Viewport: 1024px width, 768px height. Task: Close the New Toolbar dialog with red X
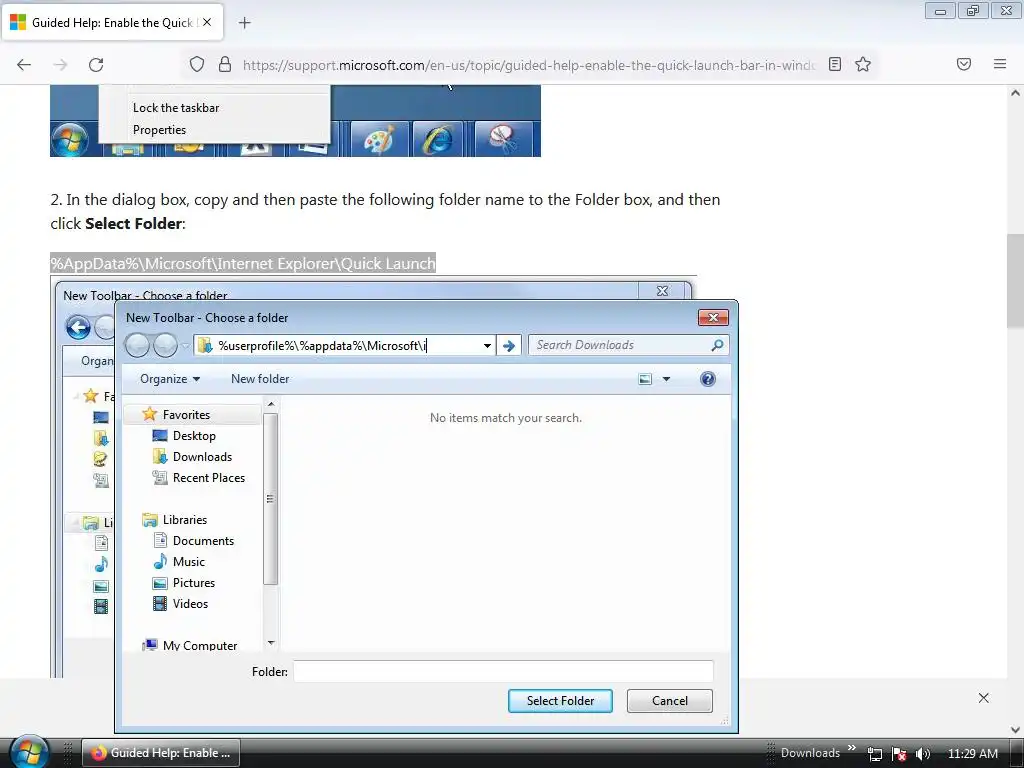[x=713, y=317]
